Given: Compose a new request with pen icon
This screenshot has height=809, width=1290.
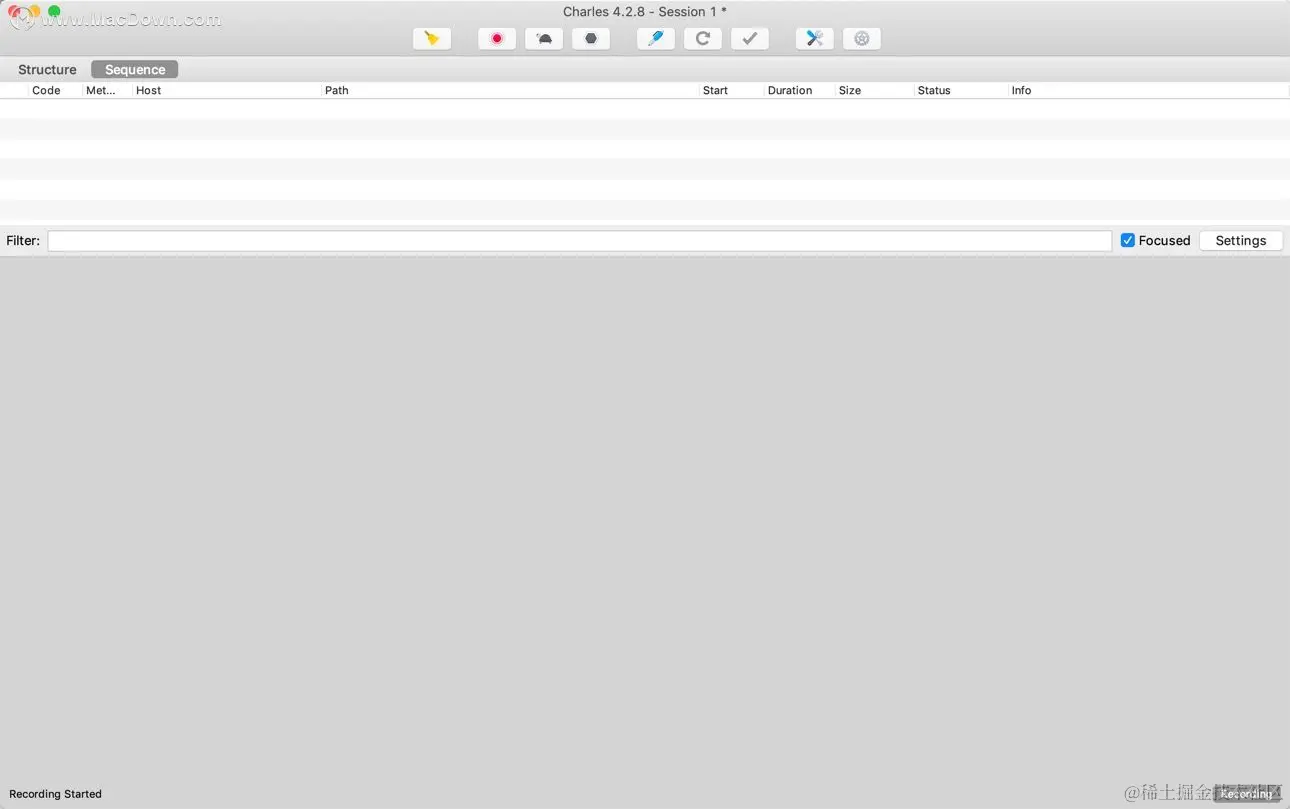Looking at the screenshot, I should point(656,38).
